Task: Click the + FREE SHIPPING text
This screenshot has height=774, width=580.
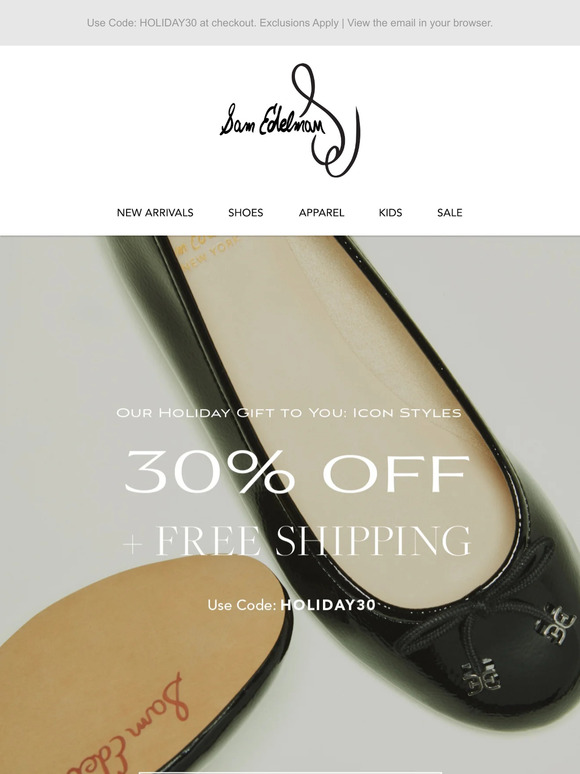Action: [297, 541]
